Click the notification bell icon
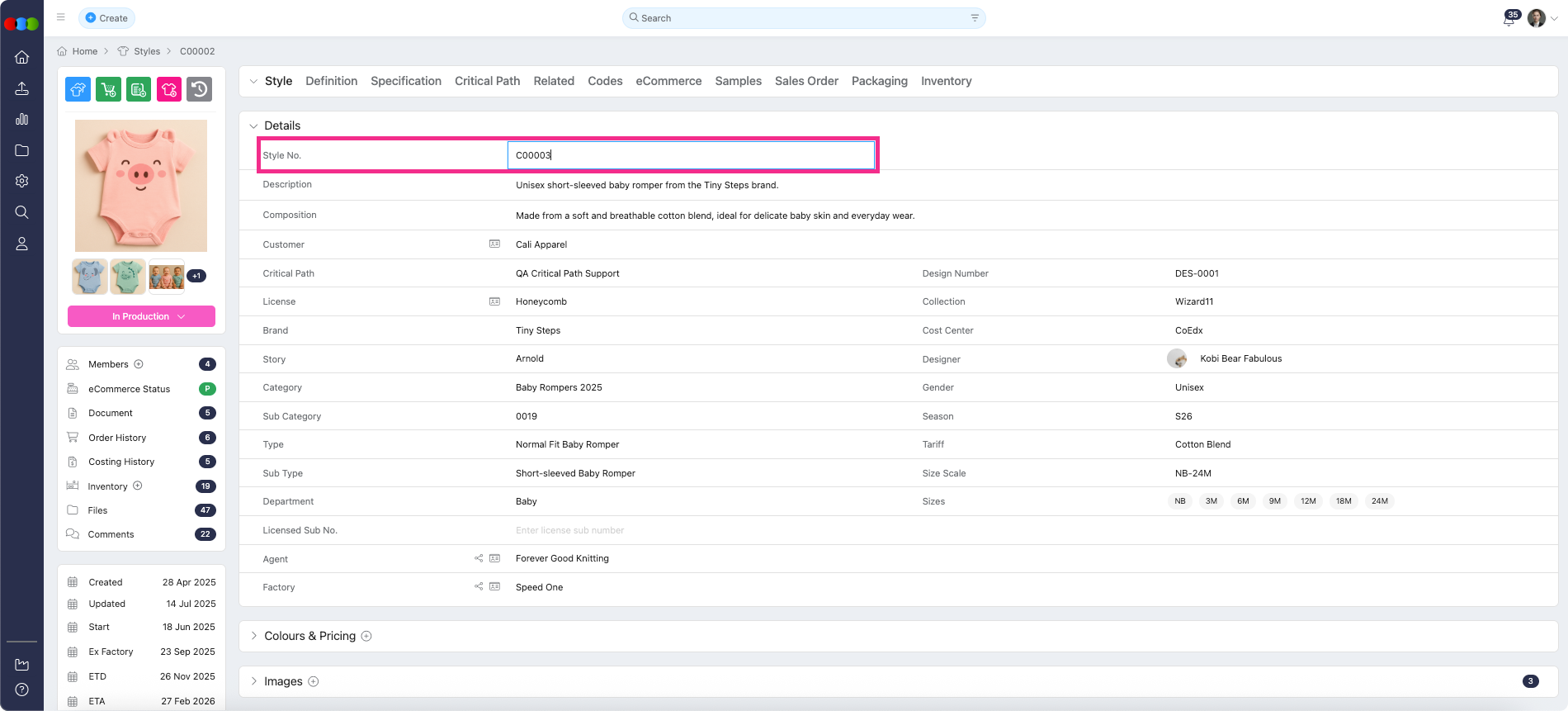Screen dimensions: 1568x711 tap(1508, 19)
